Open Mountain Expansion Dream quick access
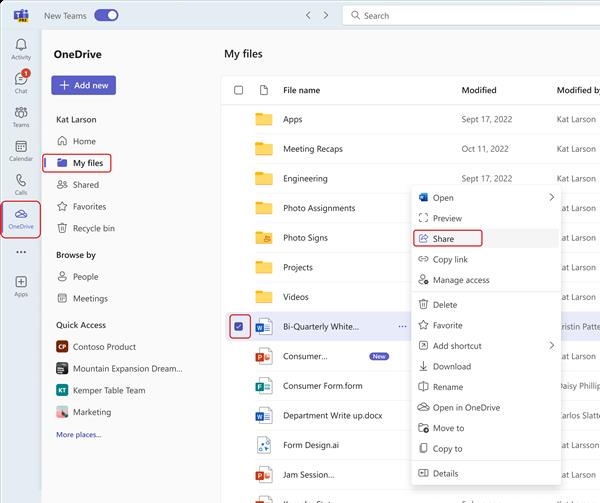The height and width of the screenshot is (503, 600). (x=119, y=368)
